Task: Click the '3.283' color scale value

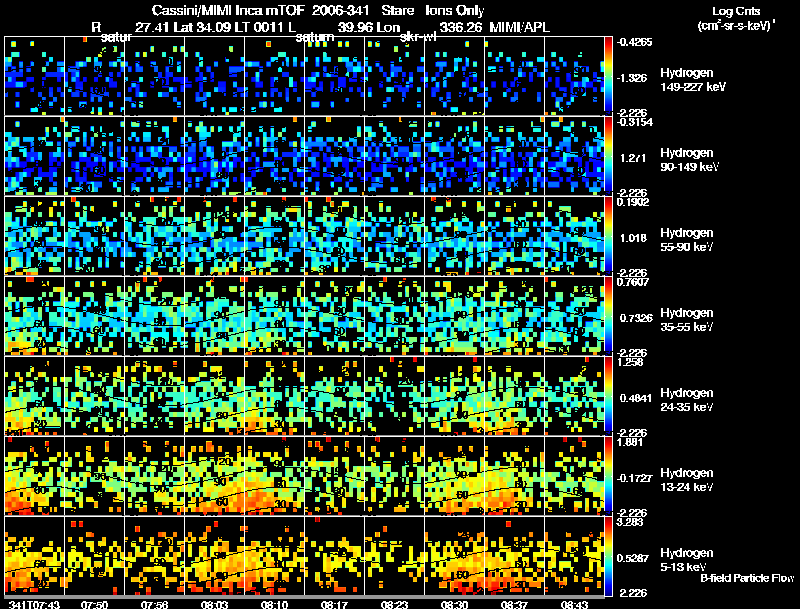Action: pyautogui.click(x=630, y=523)
